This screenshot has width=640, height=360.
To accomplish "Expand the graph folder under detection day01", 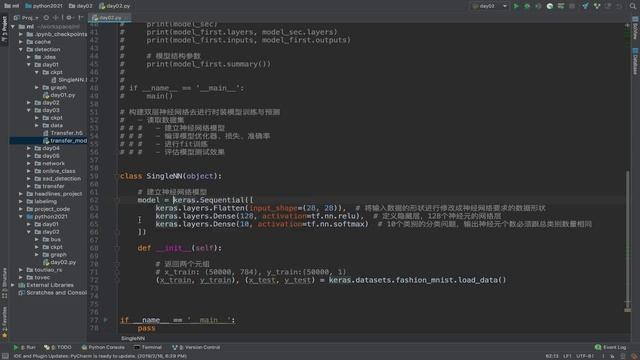I will coord(37,87).
